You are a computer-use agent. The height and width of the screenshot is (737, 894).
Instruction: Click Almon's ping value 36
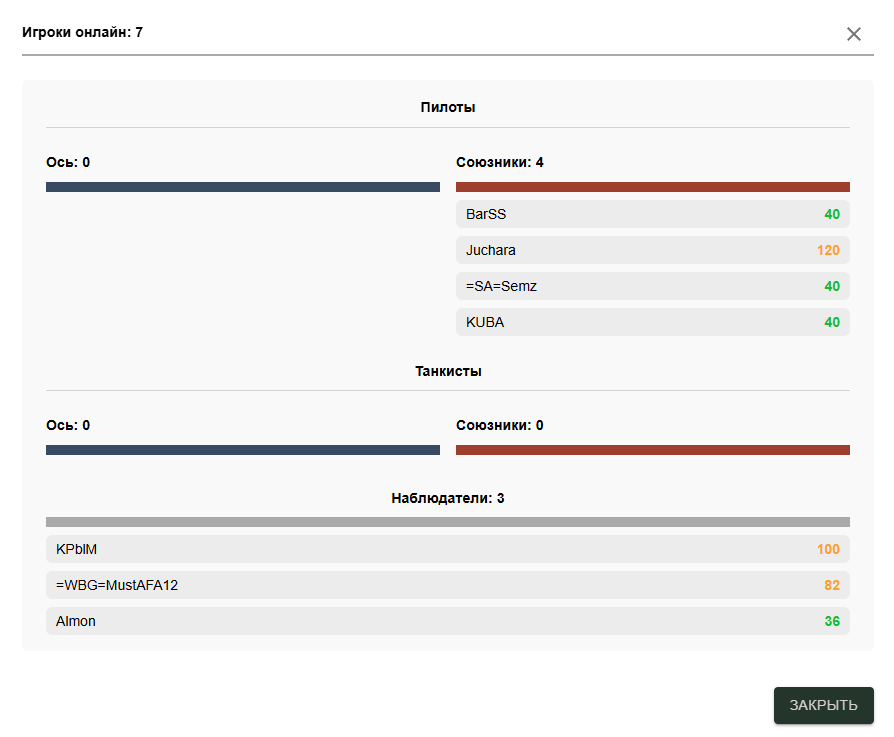[x=832, y=621]
